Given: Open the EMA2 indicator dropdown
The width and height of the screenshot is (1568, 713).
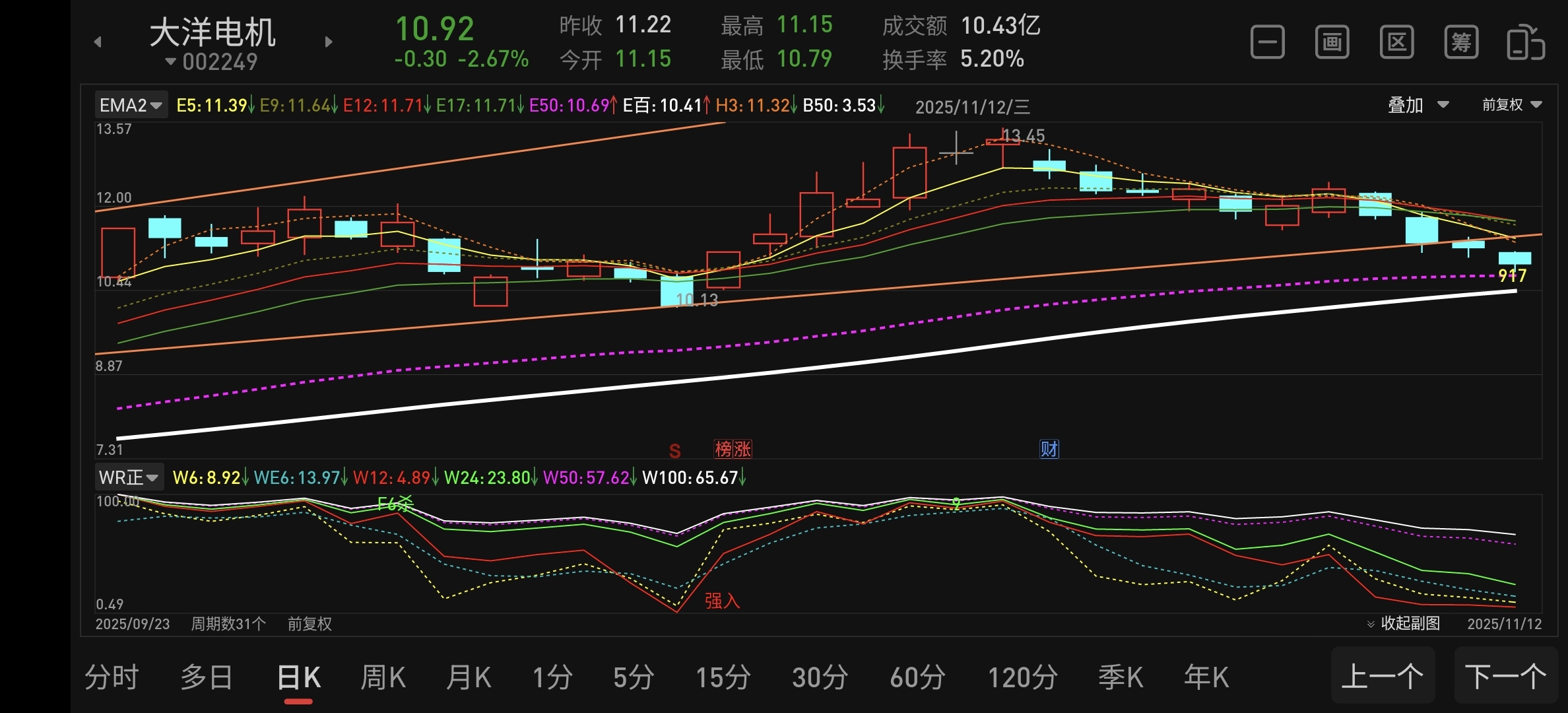Looking at the screenshot, I should (131, 105).
